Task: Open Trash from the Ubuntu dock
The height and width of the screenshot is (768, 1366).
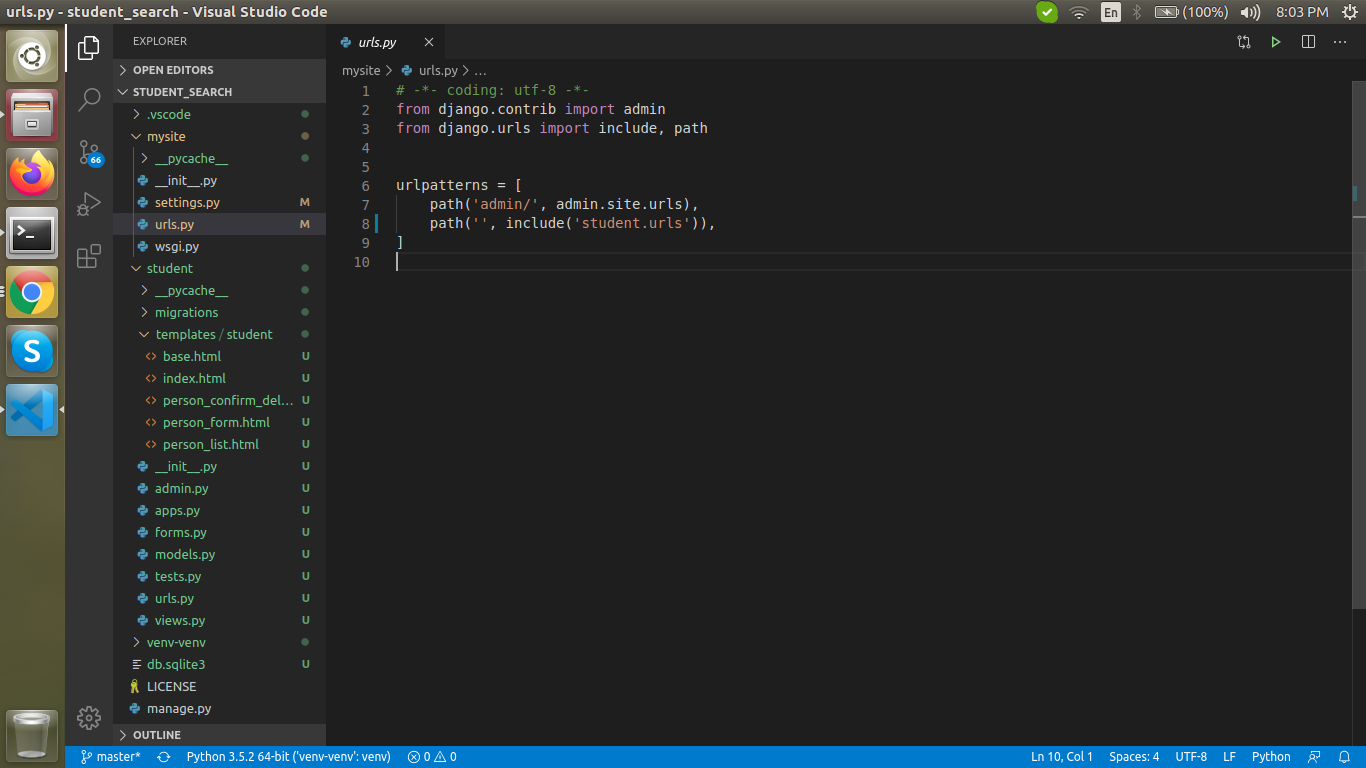Action: tap(32, 735)
